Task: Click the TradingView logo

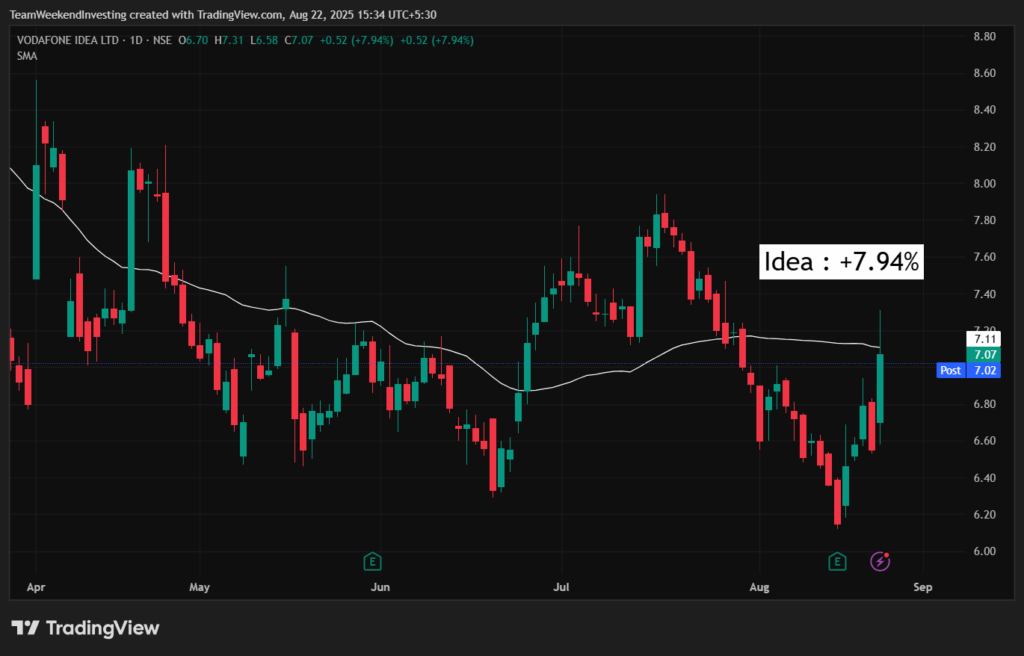Action: pyautogui.click(x=86, y=628)
